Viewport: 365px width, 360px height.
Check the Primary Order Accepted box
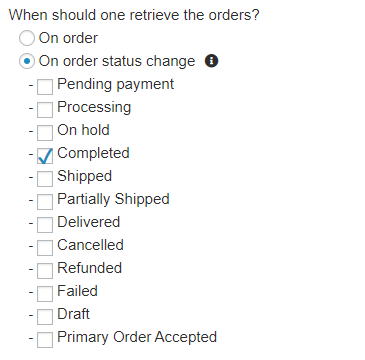(45, 340)
